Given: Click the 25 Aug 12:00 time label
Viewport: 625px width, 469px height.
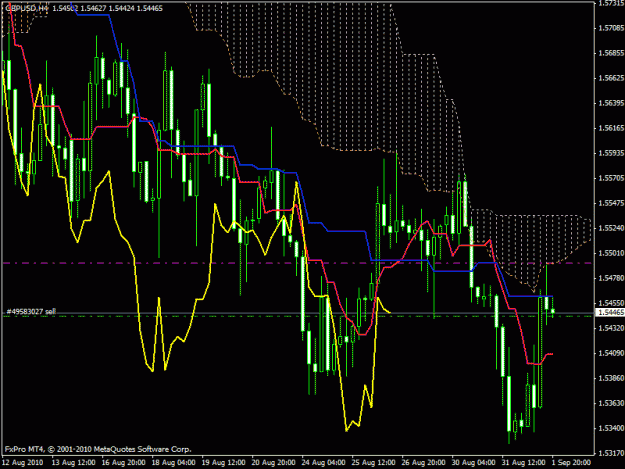Looking at the screenshot, I should click(373, 462).
